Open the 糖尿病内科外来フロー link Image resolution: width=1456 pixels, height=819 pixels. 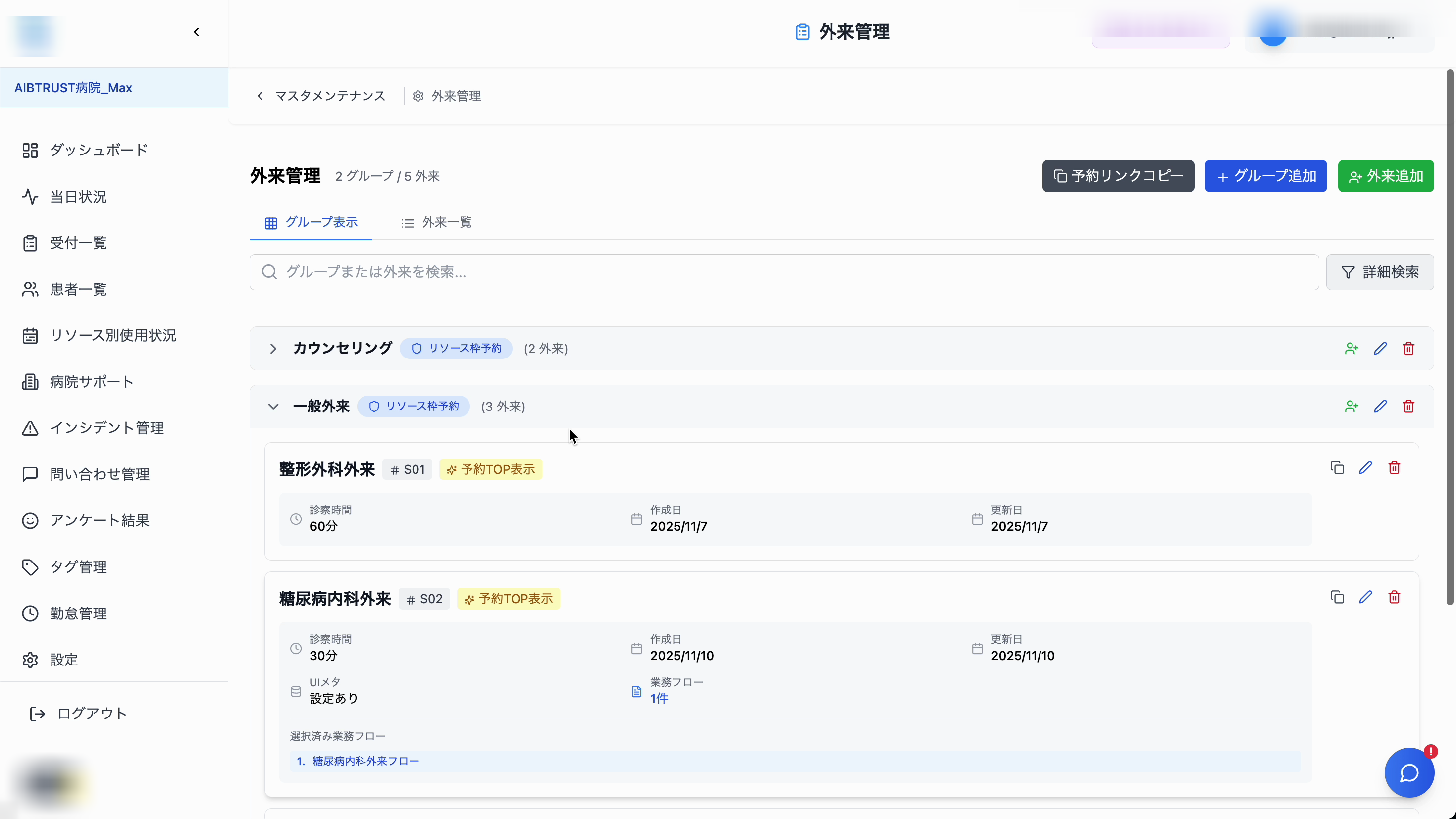point(365,761)
